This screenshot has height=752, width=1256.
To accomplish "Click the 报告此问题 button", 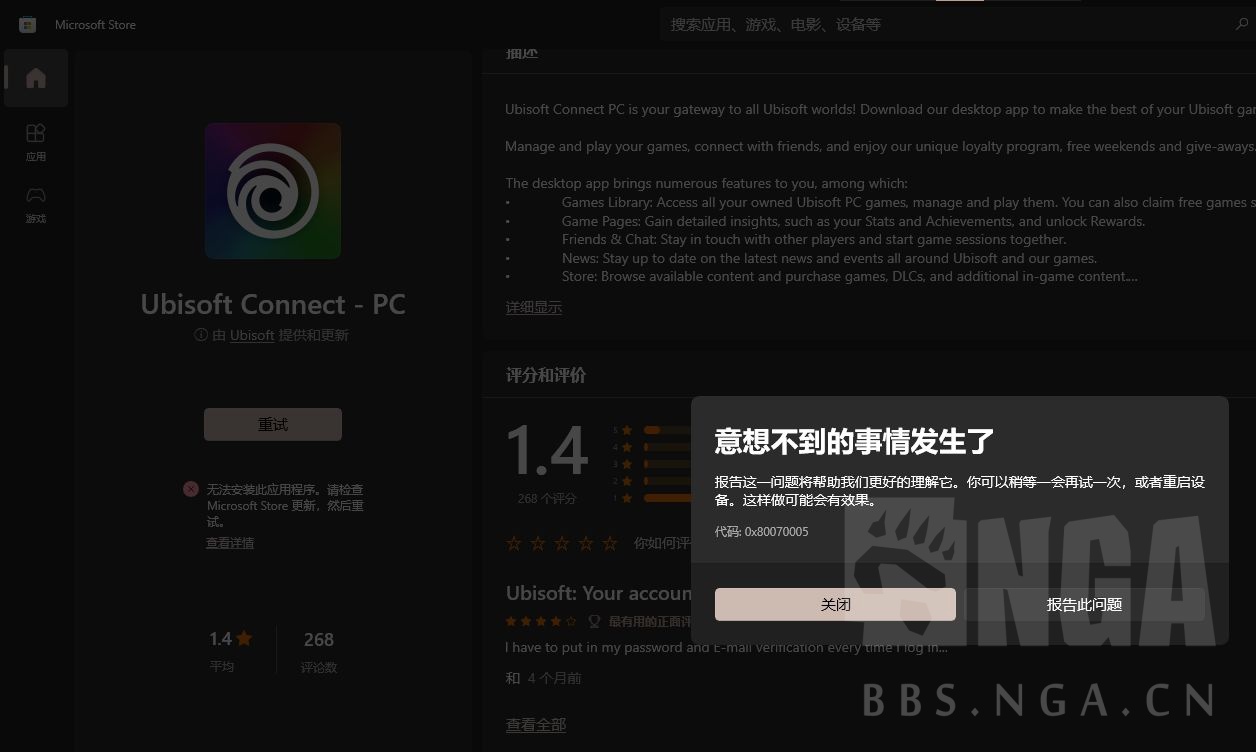I will (1085, 604).
